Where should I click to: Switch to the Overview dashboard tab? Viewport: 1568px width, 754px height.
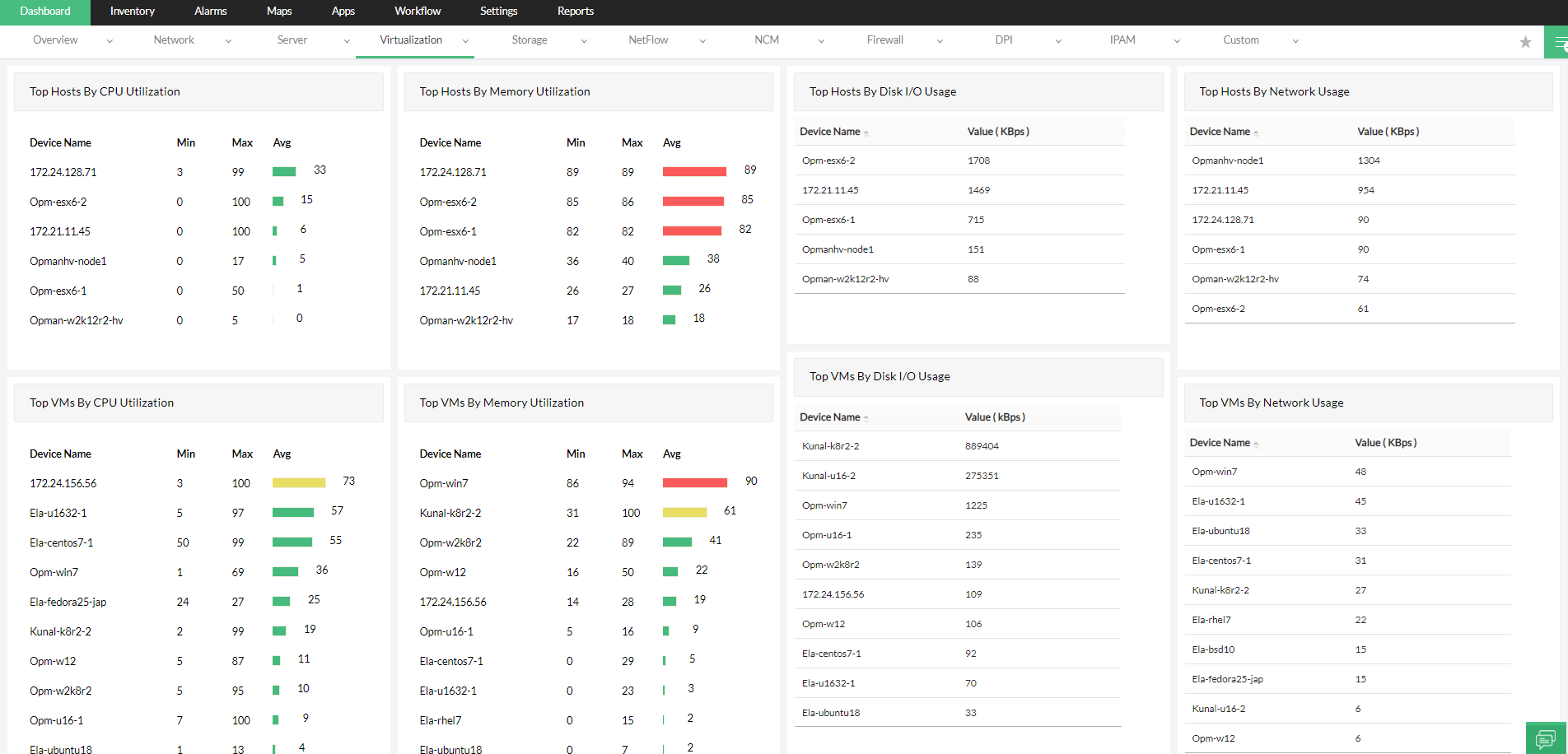pyautogui.click(x=55, y=40)
